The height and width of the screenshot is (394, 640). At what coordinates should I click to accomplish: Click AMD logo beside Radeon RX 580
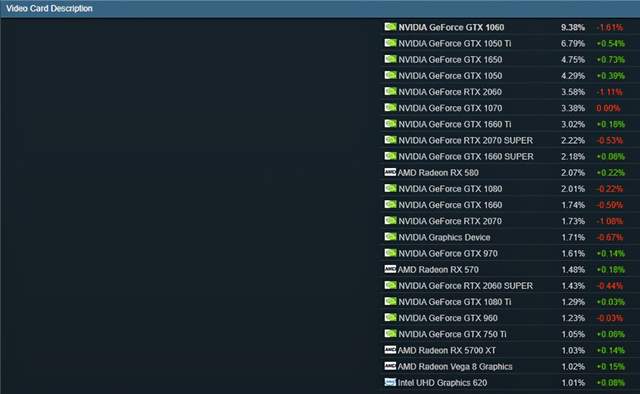tap(390, 172)
